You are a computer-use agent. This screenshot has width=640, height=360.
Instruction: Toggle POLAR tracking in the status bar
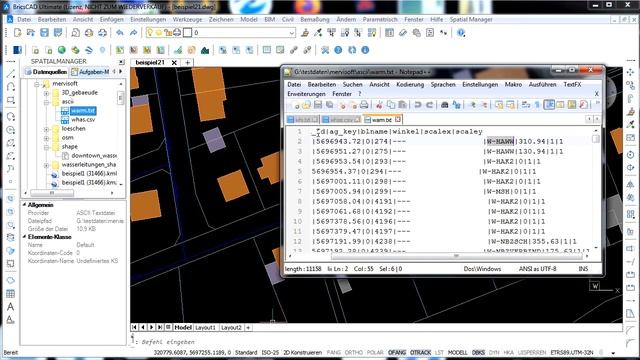(x=375, y=353)
